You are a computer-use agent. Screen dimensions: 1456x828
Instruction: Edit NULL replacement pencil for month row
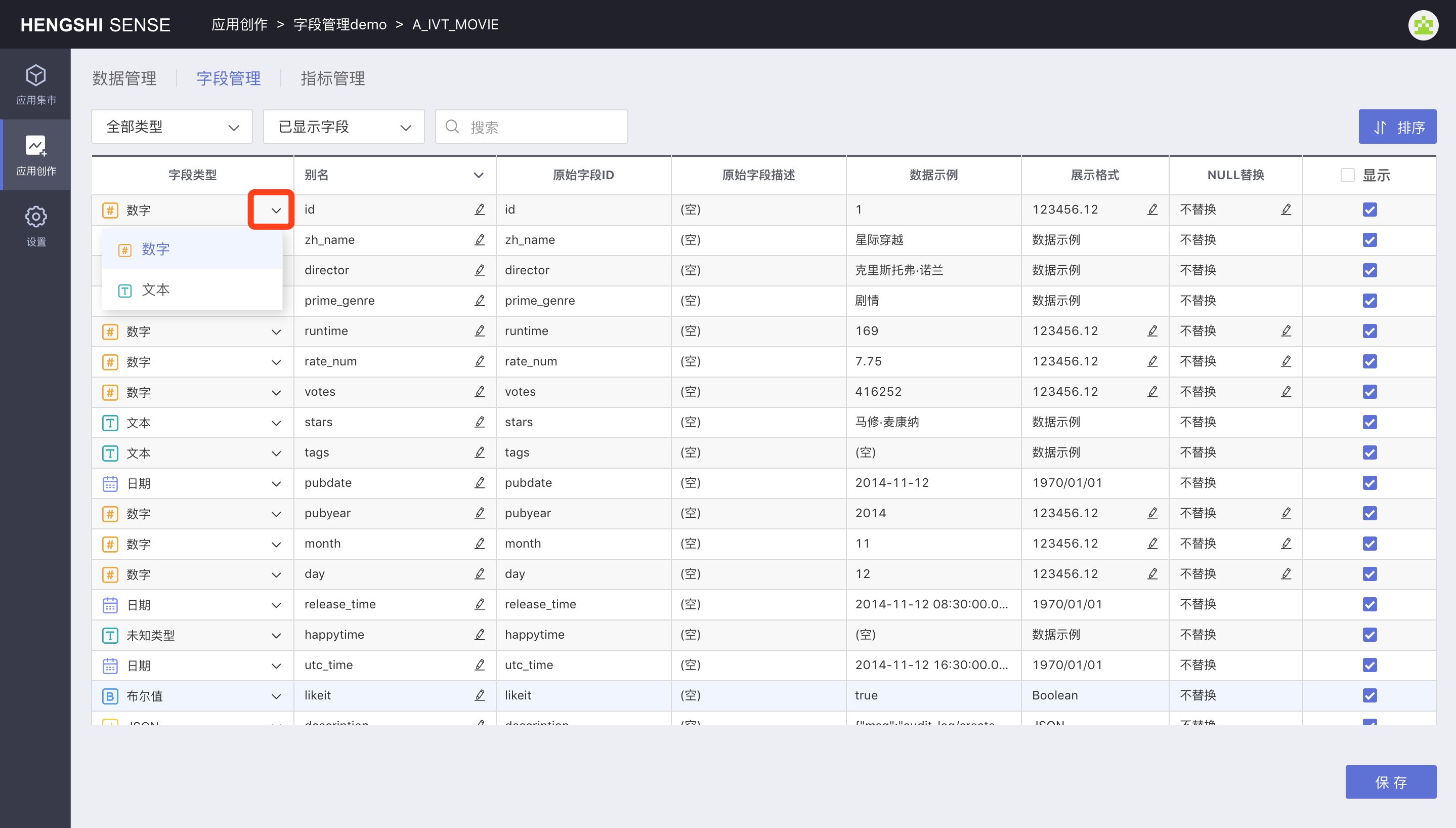(x=1286, y=543)
